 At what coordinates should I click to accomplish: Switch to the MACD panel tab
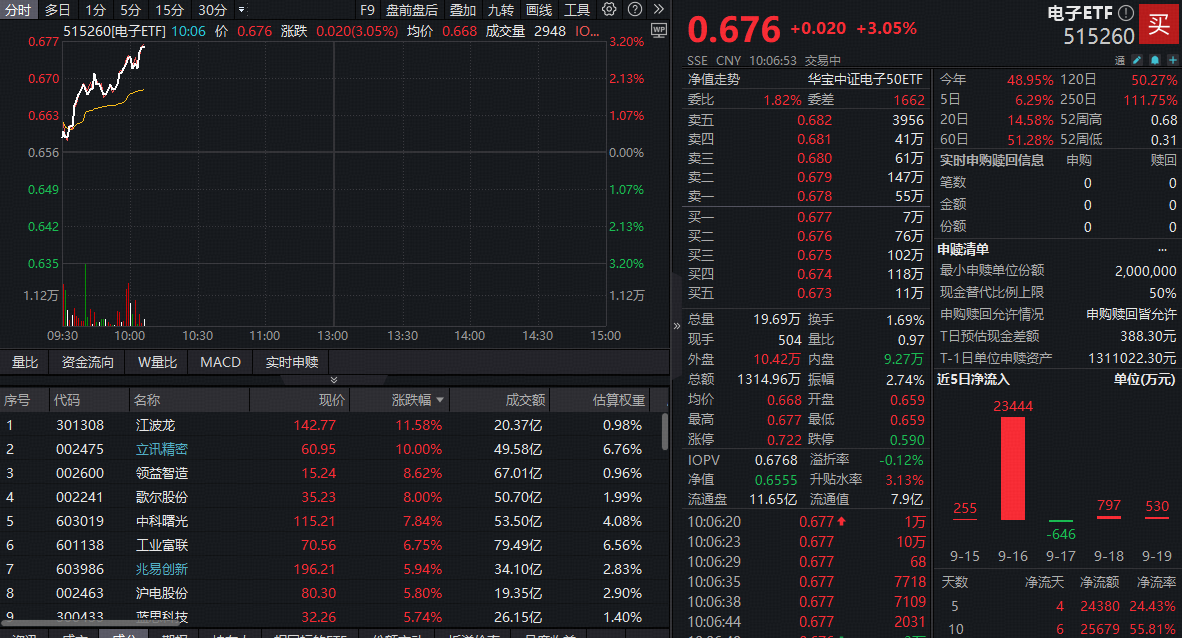[x=219, y=362]
